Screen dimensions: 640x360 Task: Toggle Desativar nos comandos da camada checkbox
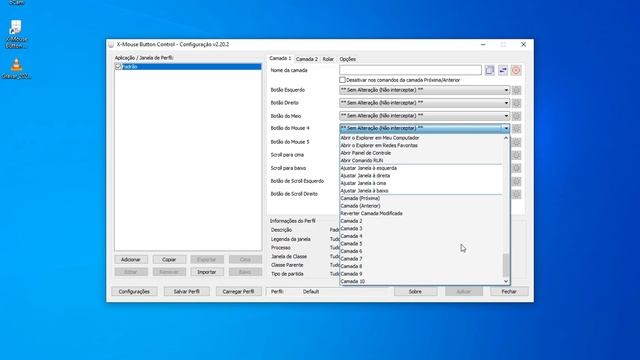342,80
